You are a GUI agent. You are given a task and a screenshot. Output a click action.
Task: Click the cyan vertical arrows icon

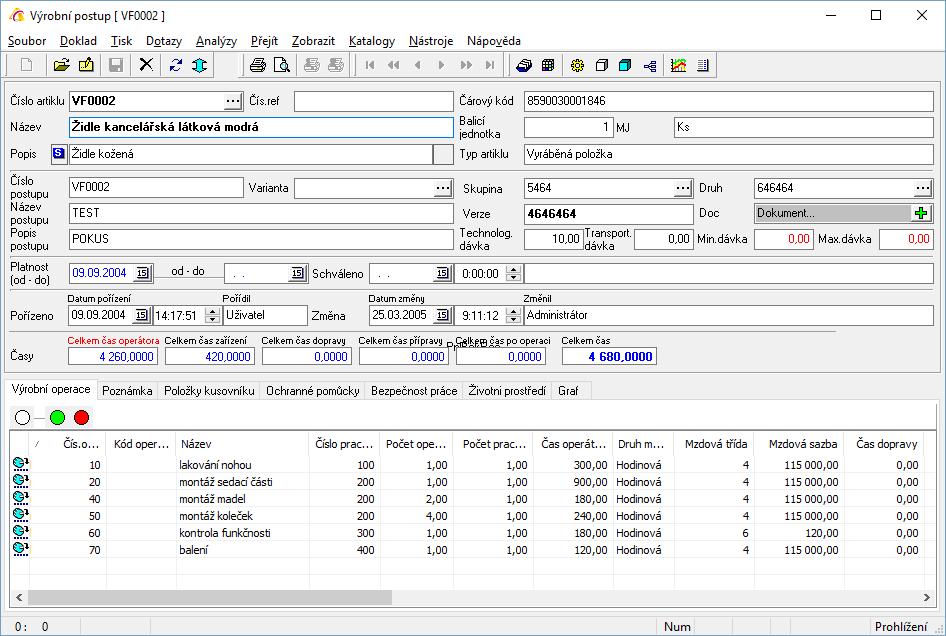point(200,65)
